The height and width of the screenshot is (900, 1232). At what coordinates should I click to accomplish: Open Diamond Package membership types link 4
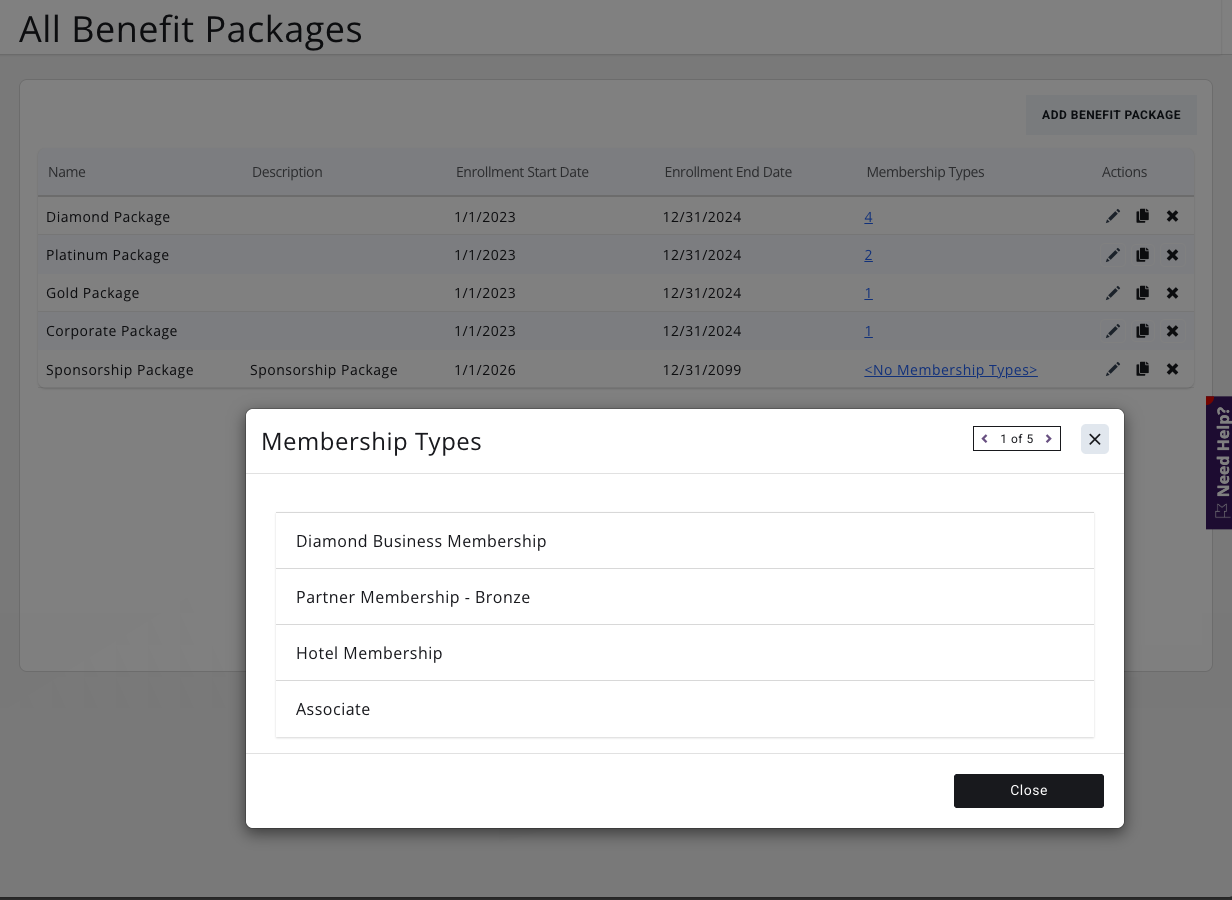(x=869, y=217)
